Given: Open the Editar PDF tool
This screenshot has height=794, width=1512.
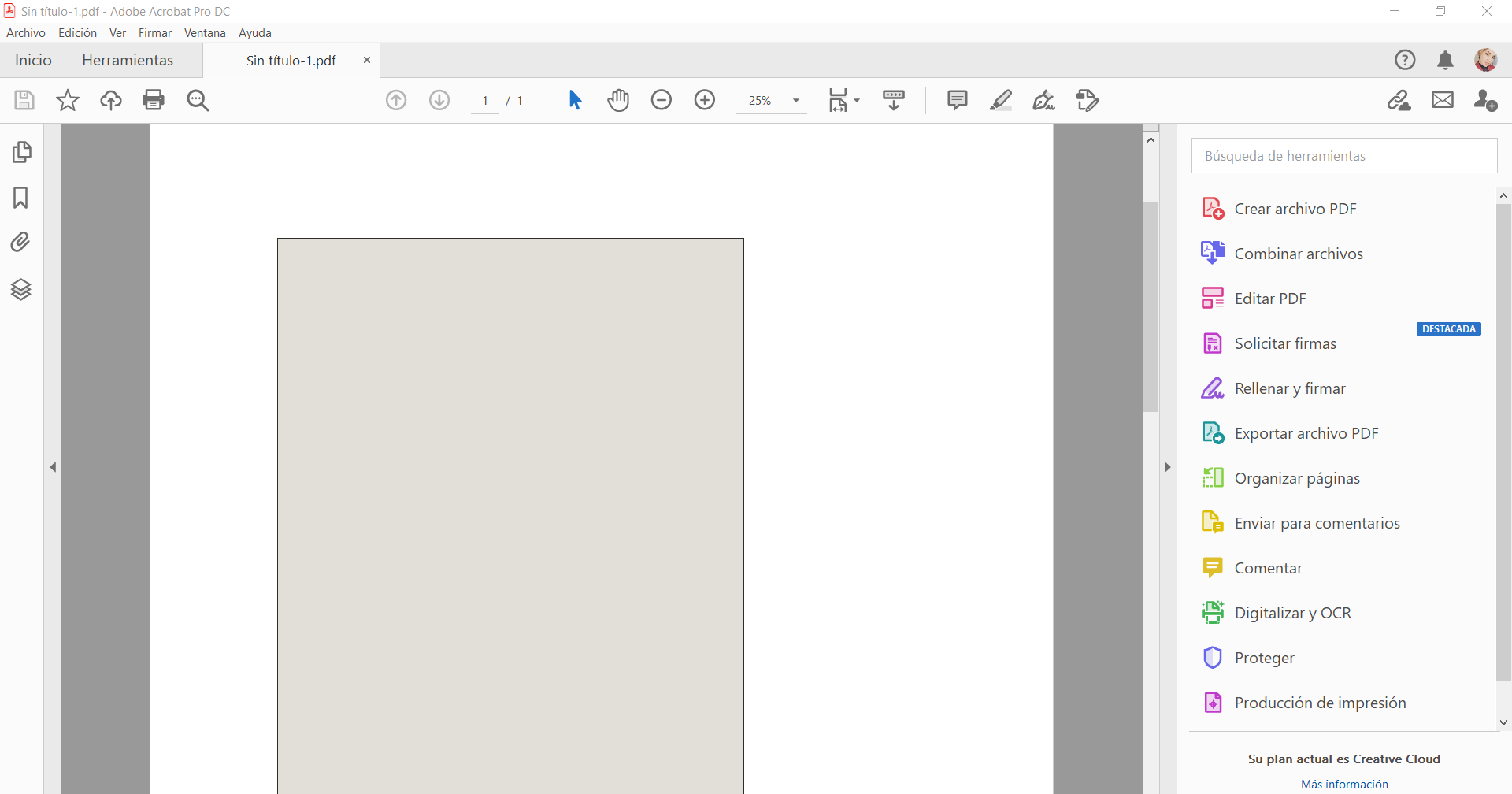Looking at the screenshot, I should (x=1269, y=299).
